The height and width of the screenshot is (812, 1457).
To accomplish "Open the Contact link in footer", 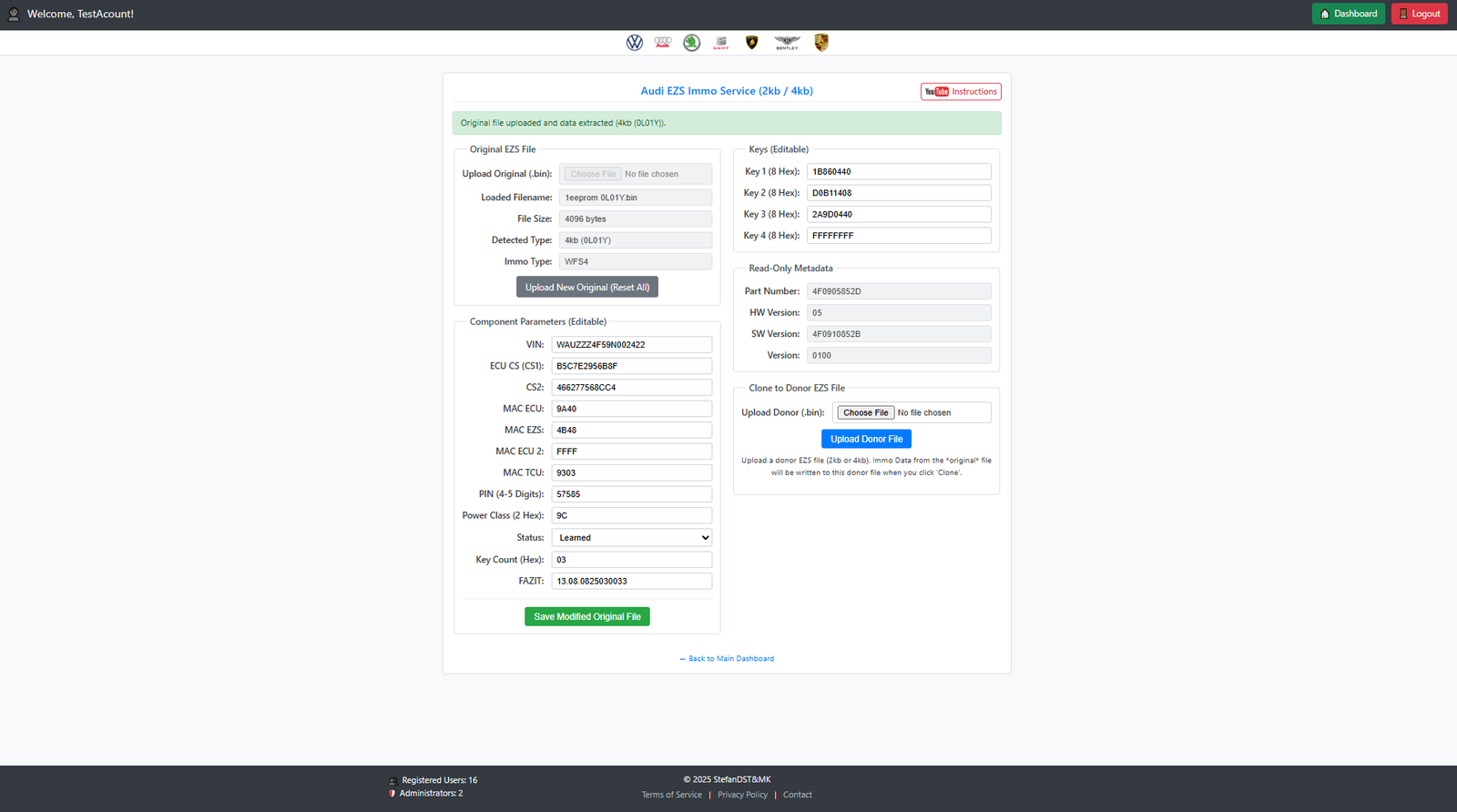I will click(798, 795).
